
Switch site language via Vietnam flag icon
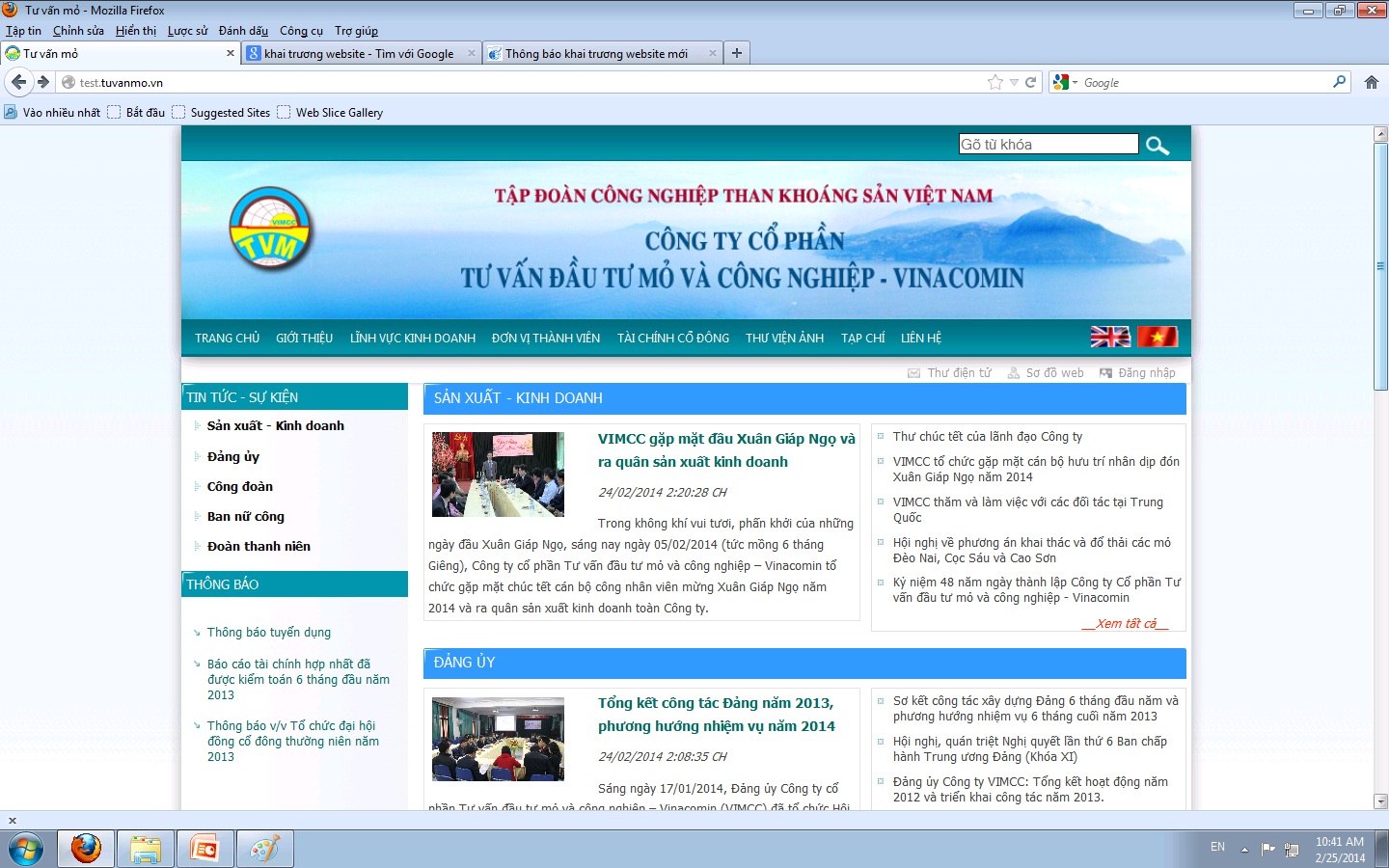pos(1157,337)
